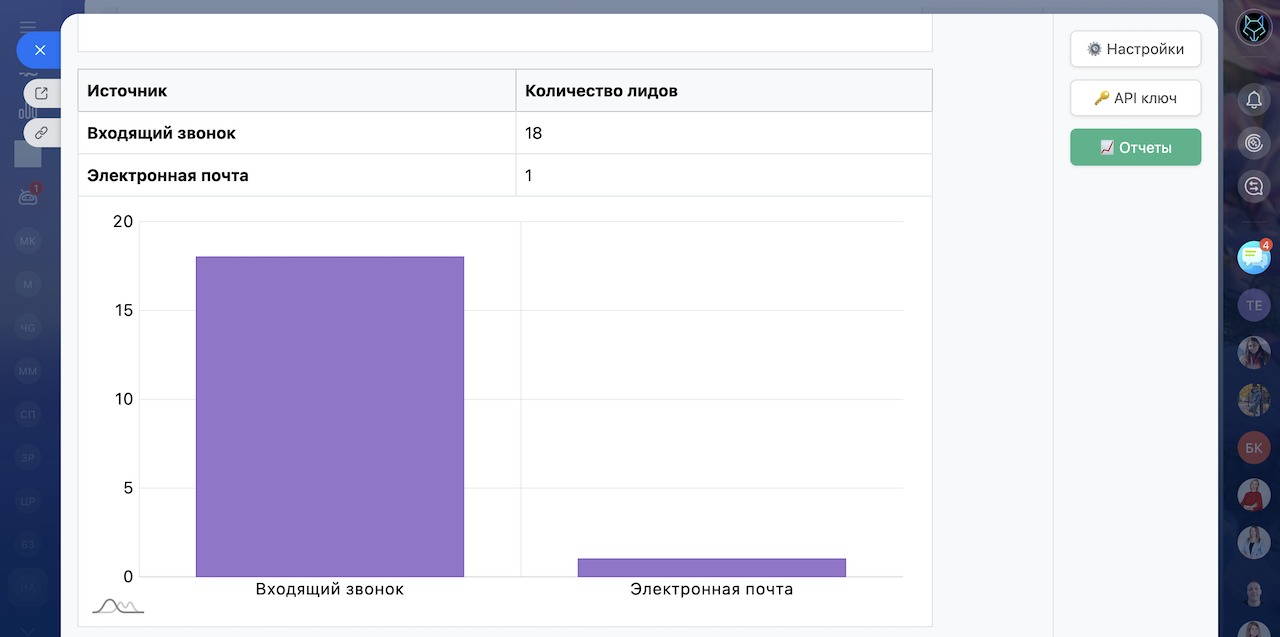Click the circular target icon in right bar
Screen dimensions: 1280x637
click(x=1254, y=142)
